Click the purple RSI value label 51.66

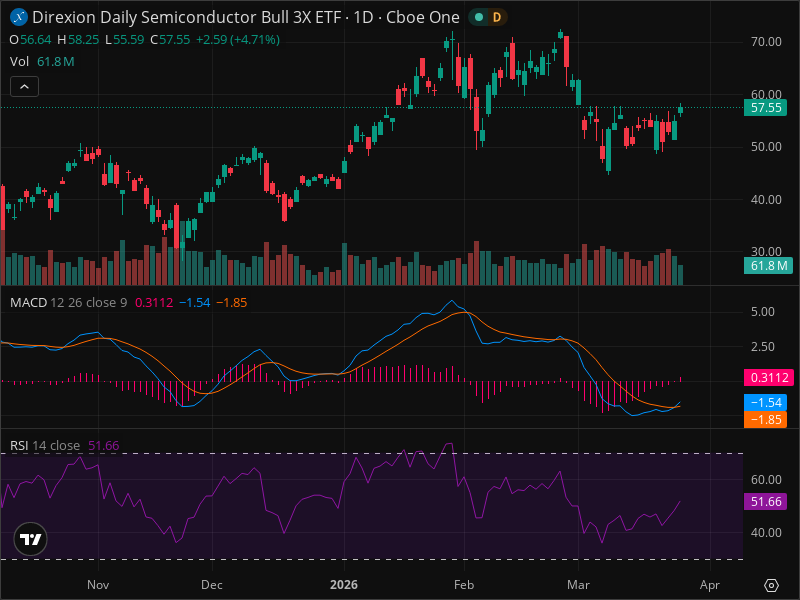click(x=765, y=502)
